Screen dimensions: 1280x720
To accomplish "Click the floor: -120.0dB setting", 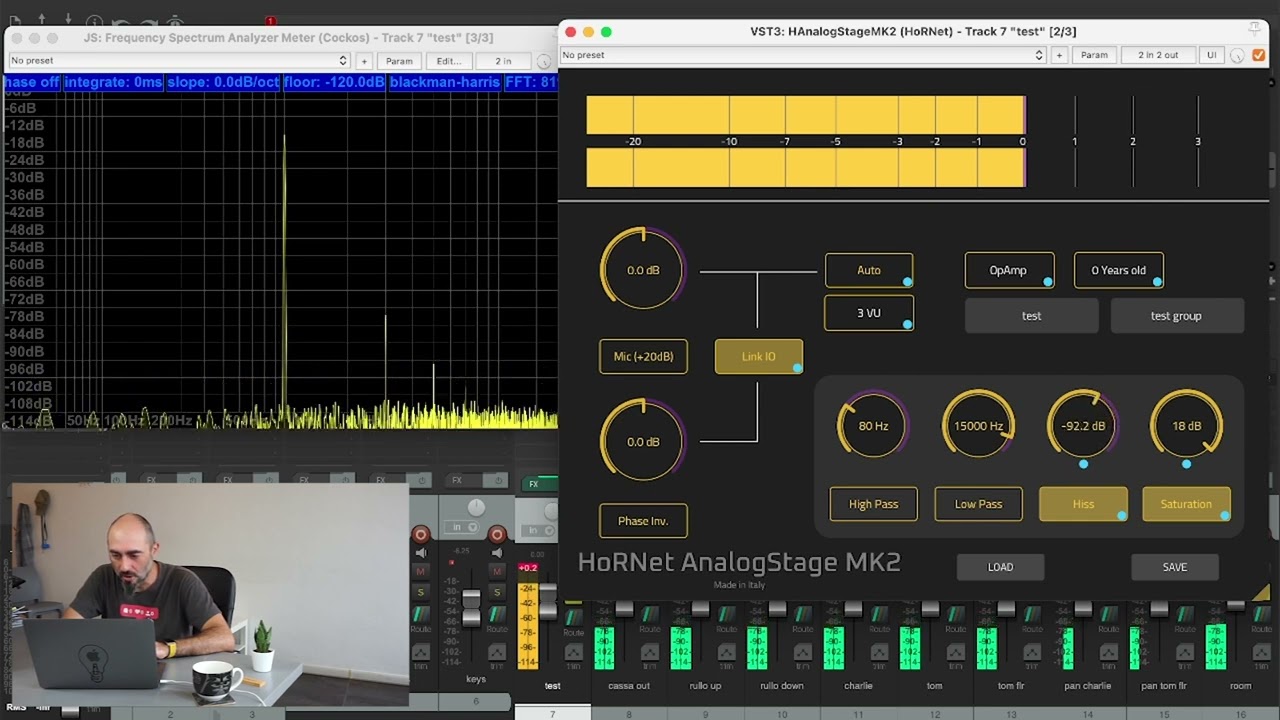I will tap(334, 82).
